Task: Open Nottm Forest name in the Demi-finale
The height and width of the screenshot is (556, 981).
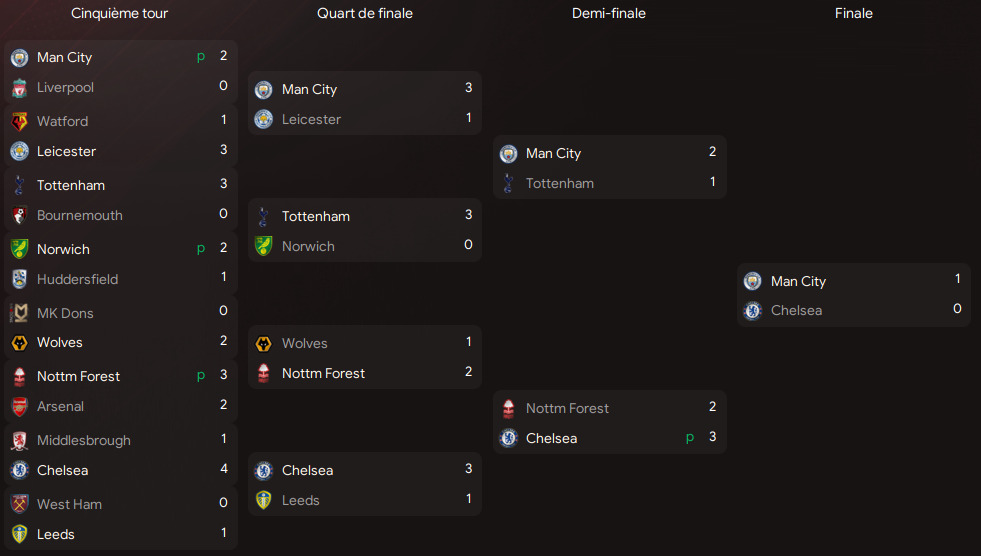Action: (567, 408)
